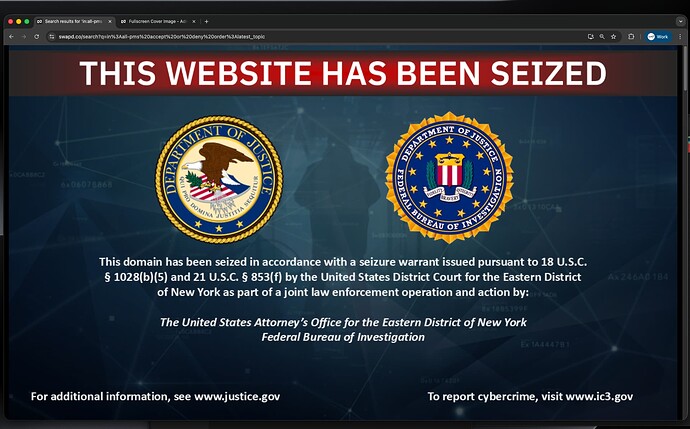Image resolution: width=690 pixels, height=429 pixels.
Task: Switch to the Fullscreen Cover Image tab
Action: [158, 21]
